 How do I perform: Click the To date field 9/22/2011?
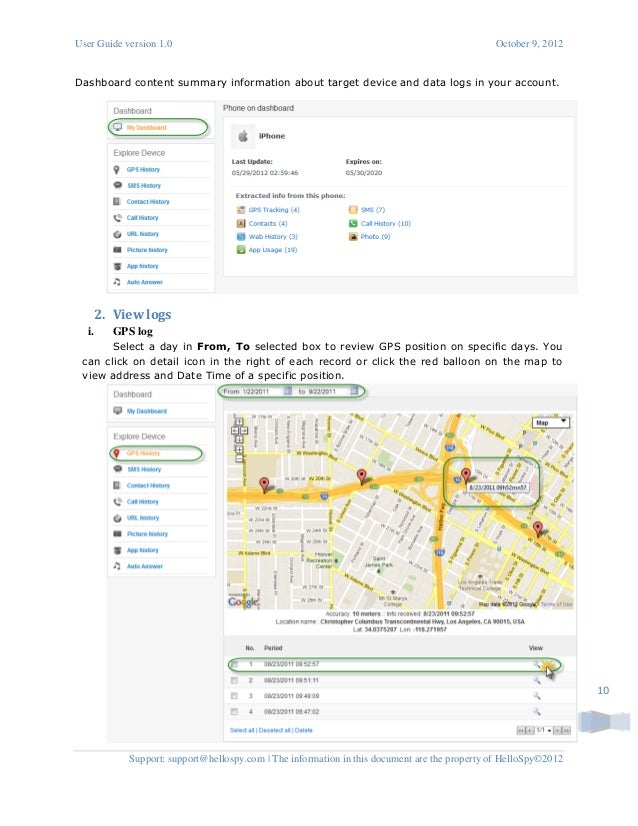[x=329, y=391]
